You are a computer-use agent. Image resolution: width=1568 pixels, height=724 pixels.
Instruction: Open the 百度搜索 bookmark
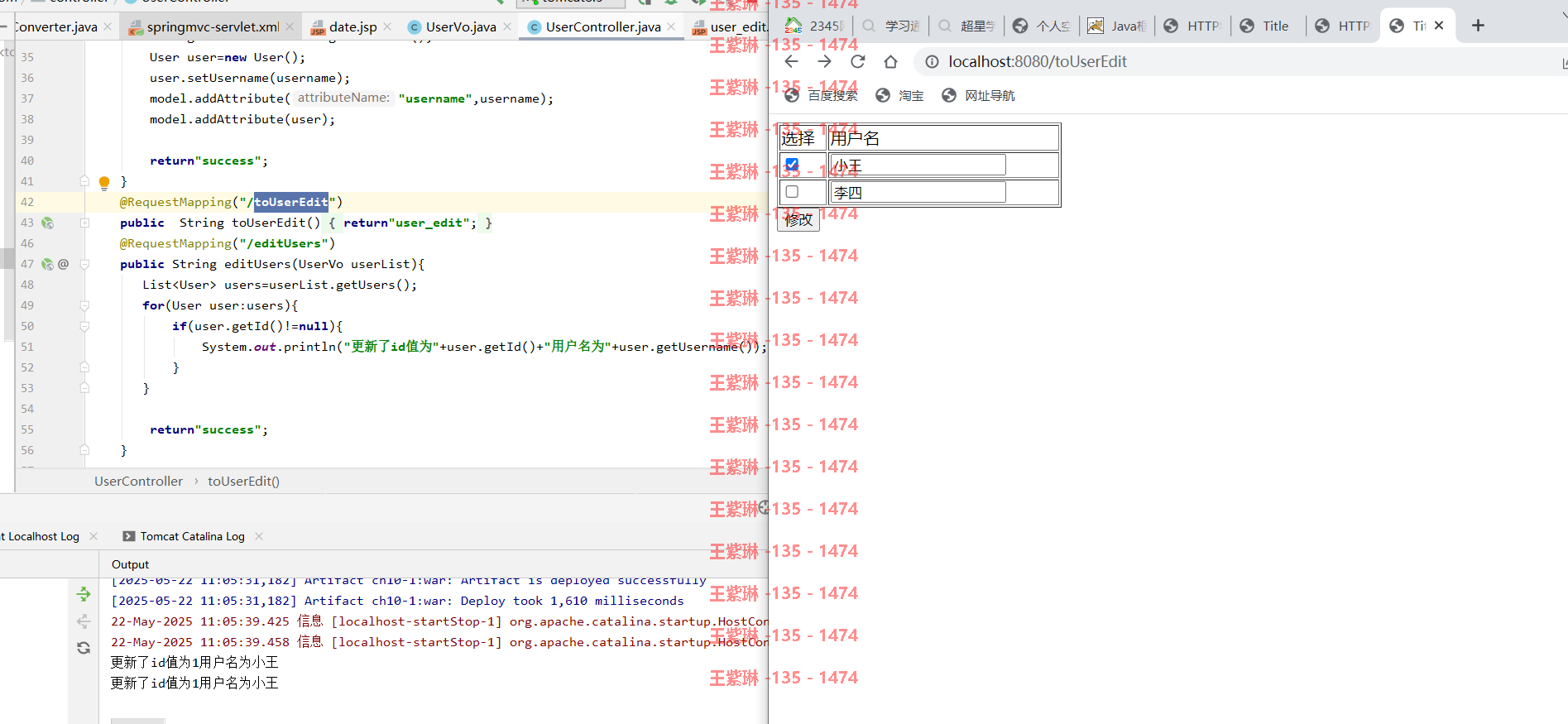[x=821, y=96]
